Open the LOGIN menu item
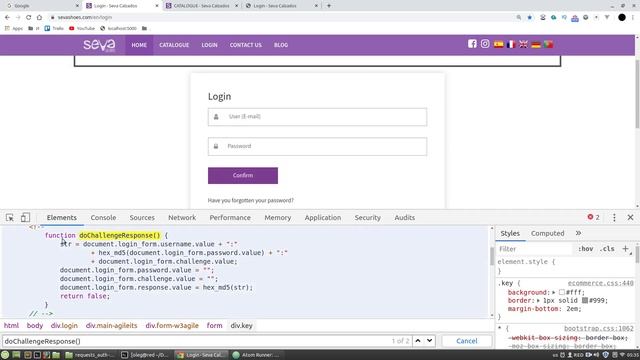Viewport: 640px width, 360px height. point(209,45)
